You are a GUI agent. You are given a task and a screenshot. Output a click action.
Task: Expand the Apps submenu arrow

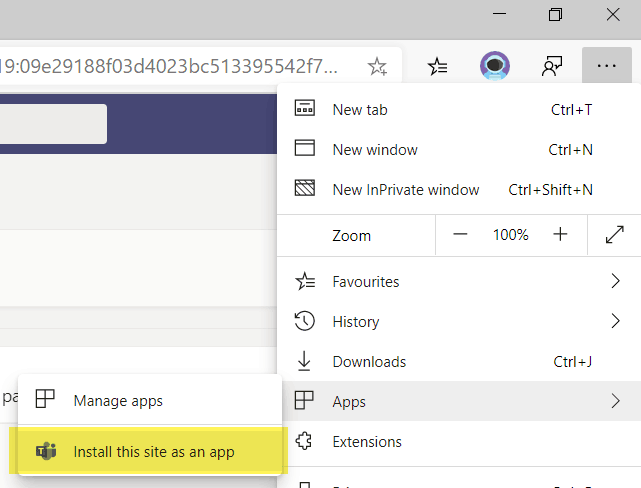point(615,402)
